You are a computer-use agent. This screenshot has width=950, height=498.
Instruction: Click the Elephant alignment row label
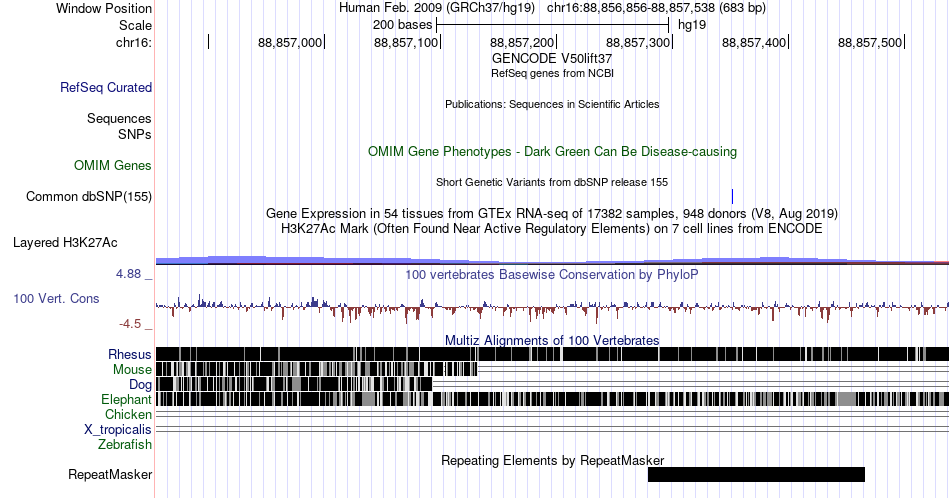point(127,399)
